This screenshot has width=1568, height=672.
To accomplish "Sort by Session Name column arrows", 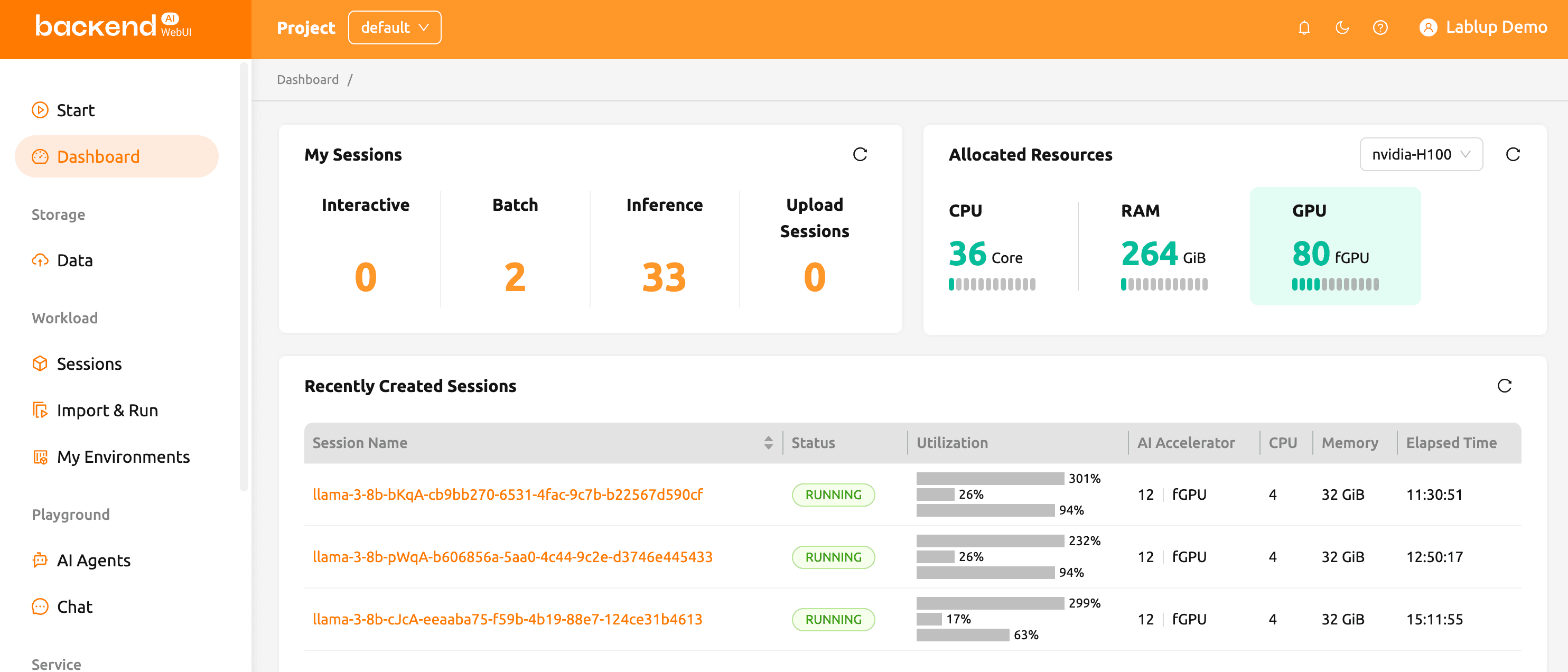I will [x=768, y=443].
